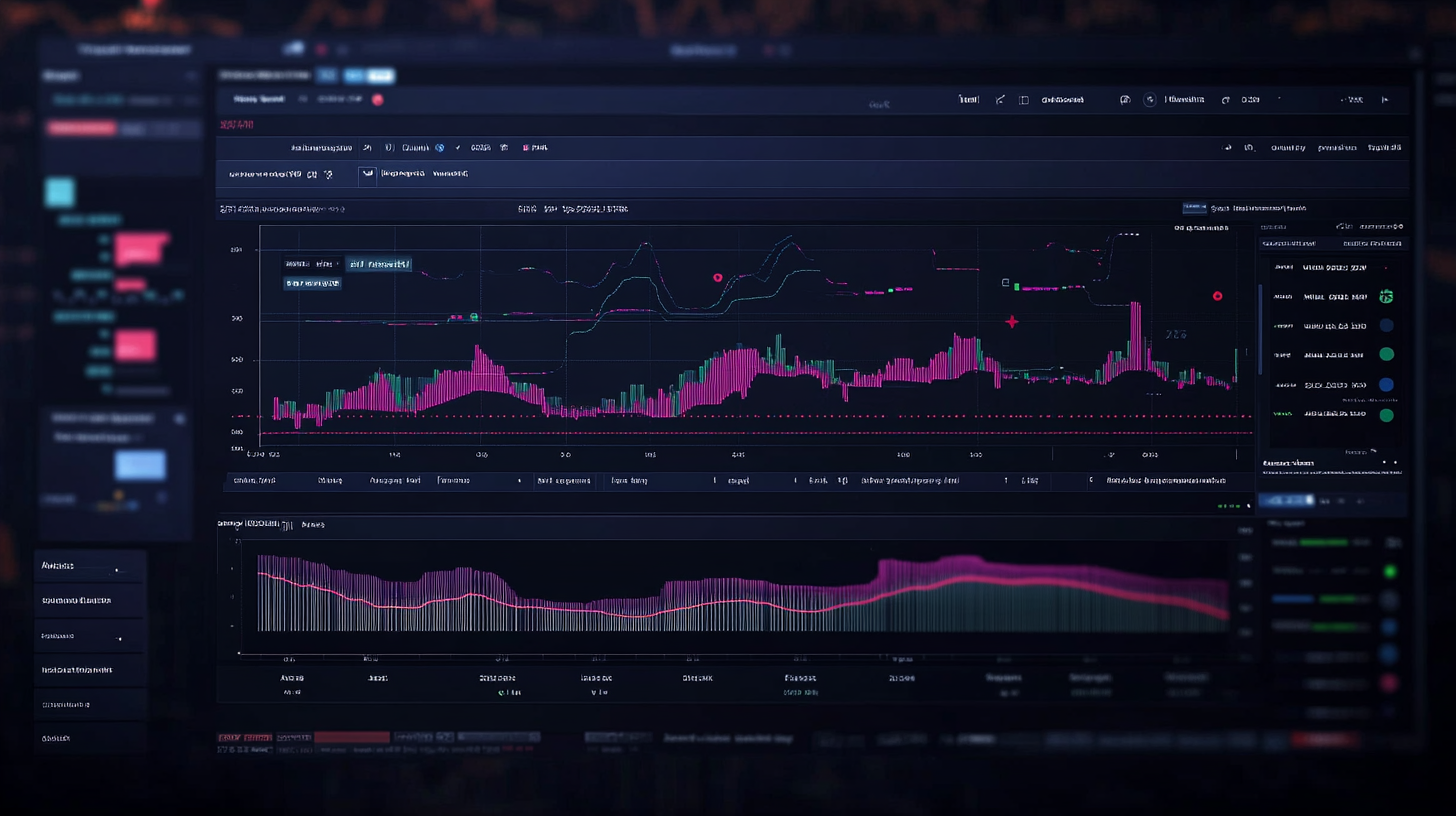Expand the chart style dropdown with the down chevron
Image resolution: width=1456 pixels, height=816 pixels.
click(457, 147)
